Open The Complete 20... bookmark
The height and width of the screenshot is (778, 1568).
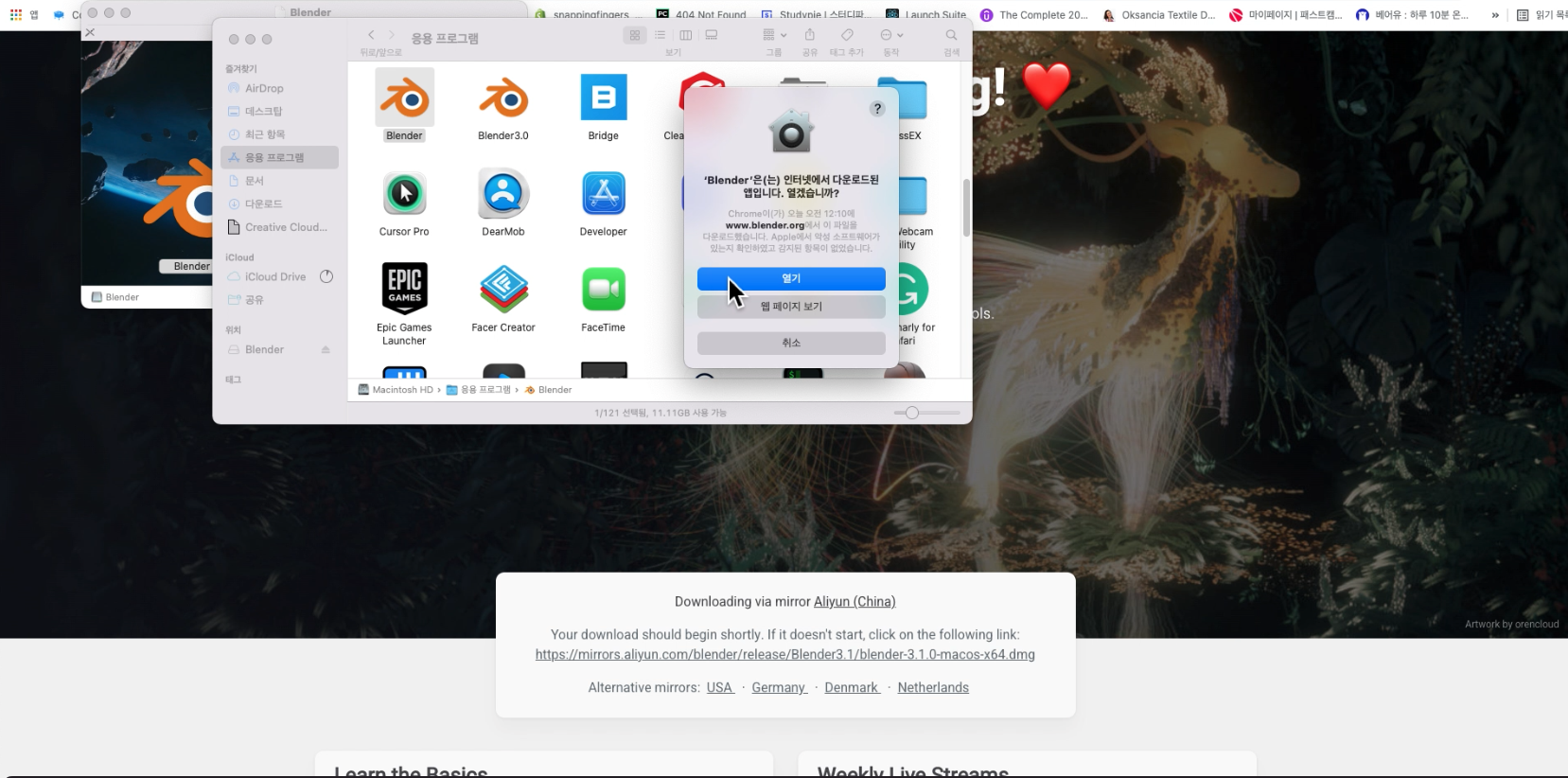coord(1034,14)
